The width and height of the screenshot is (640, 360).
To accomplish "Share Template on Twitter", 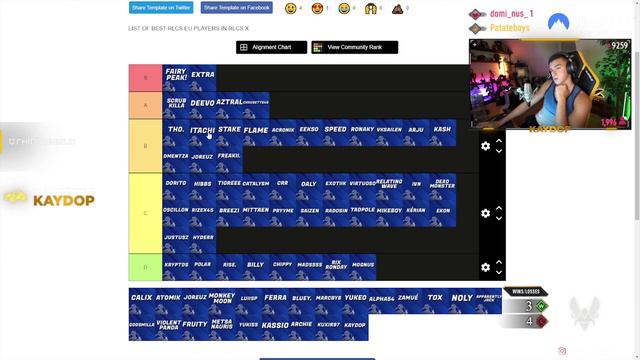I will coord(161,7).
